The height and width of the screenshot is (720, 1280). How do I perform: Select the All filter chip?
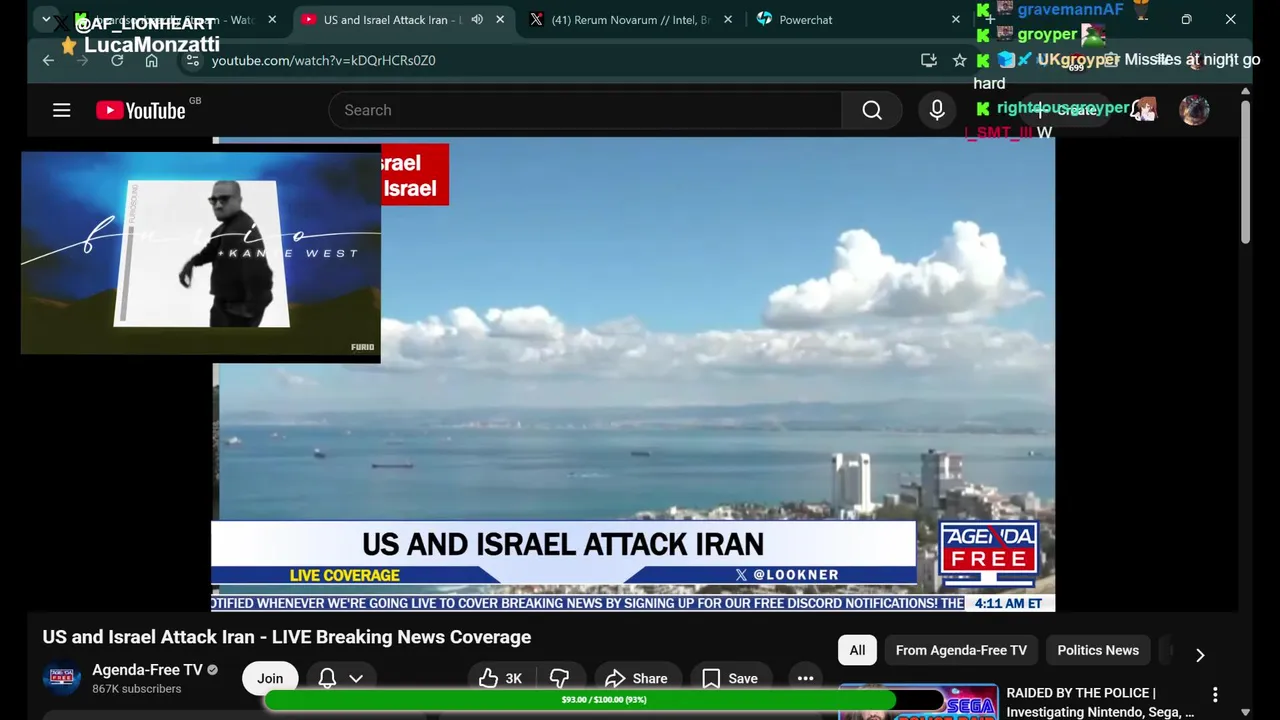click(x=857, y=650)
